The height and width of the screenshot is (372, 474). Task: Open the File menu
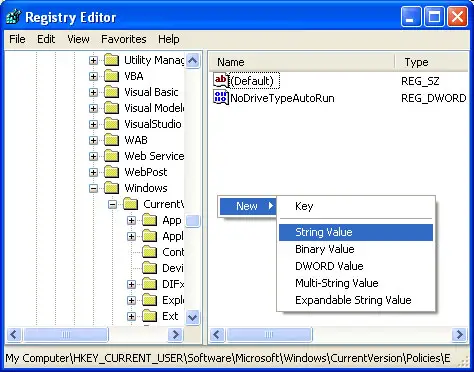tap(17, 39)
